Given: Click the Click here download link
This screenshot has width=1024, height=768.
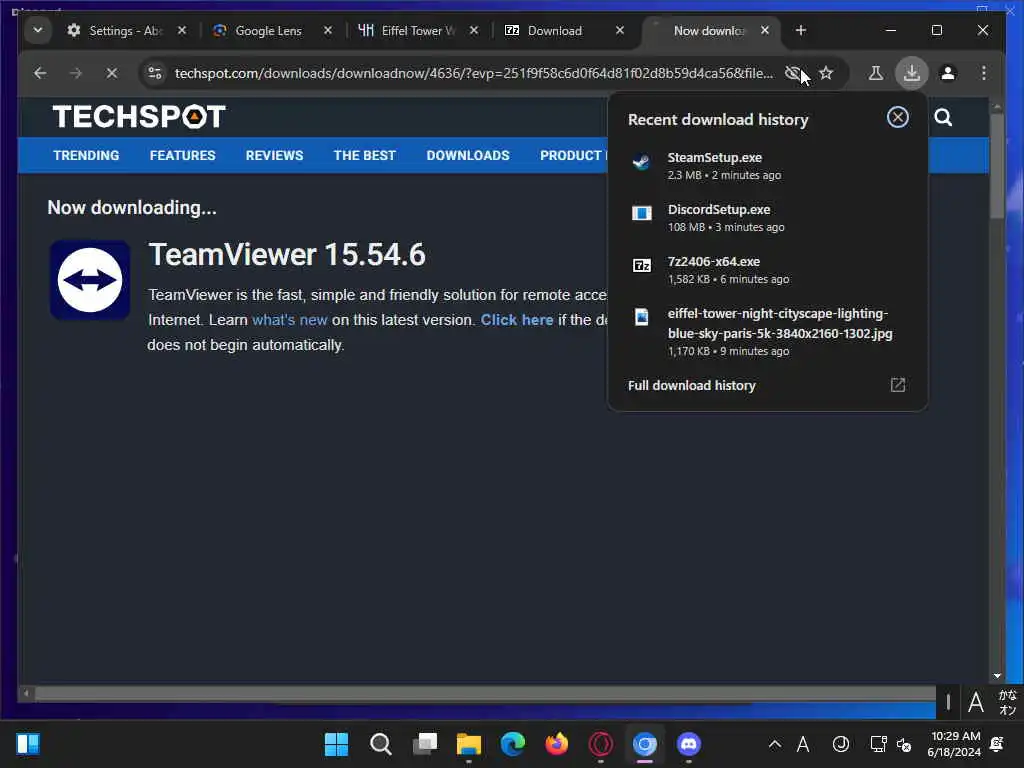Looking at the screenshot, I should [x=517, y=320].
